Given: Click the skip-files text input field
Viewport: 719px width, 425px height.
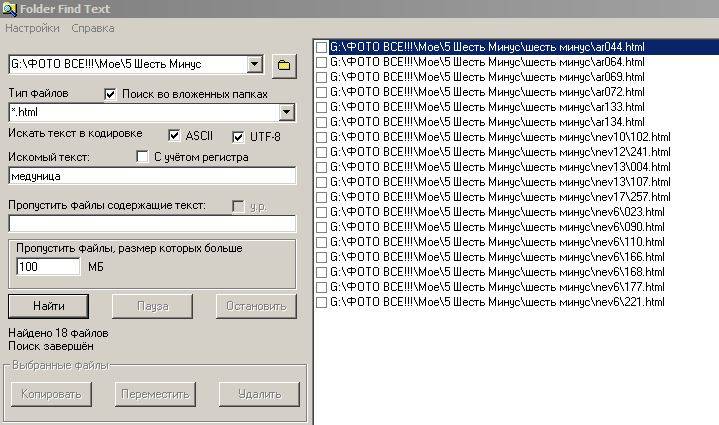Looking at the screenshot, I should (x=152, y=224).
